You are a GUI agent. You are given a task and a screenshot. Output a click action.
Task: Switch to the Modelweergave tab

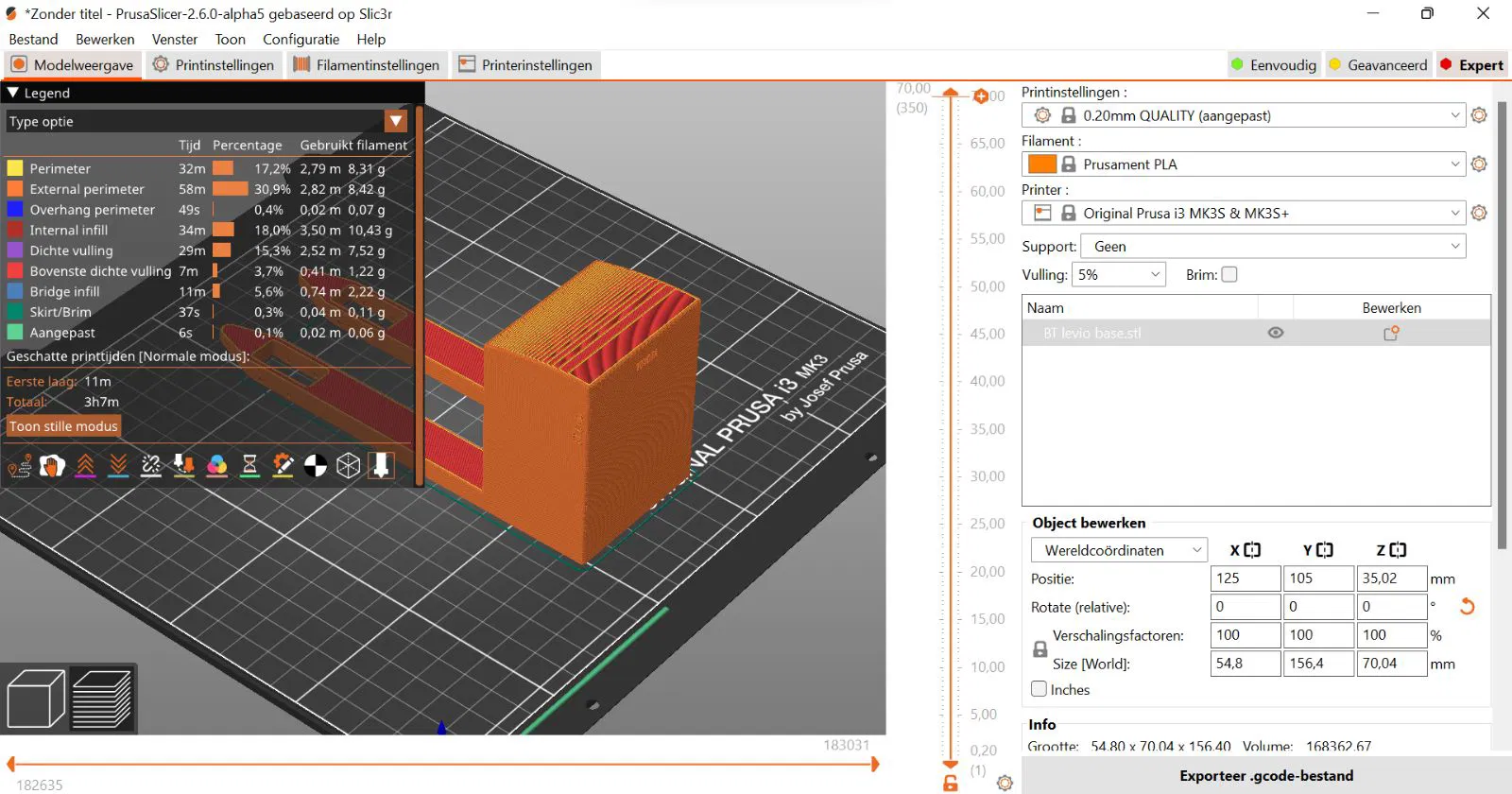point(73,65)
